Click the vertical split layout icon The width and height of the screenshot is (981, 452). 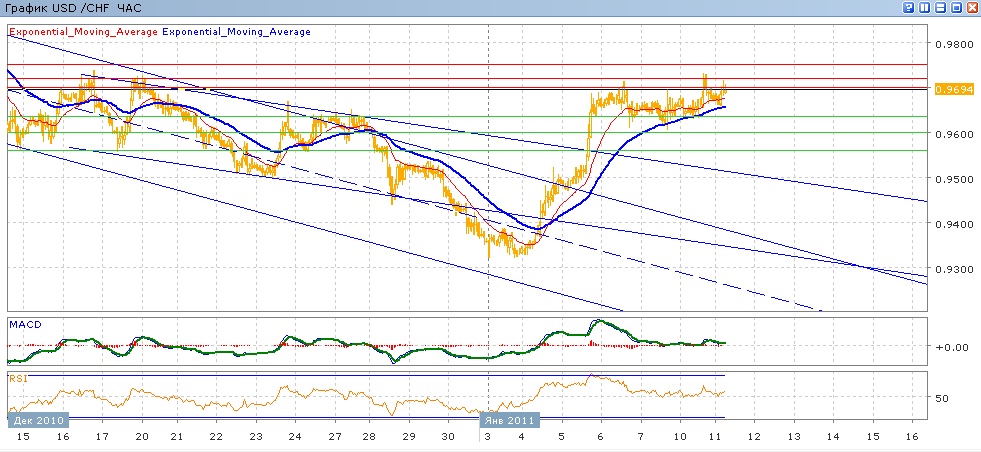925,8
